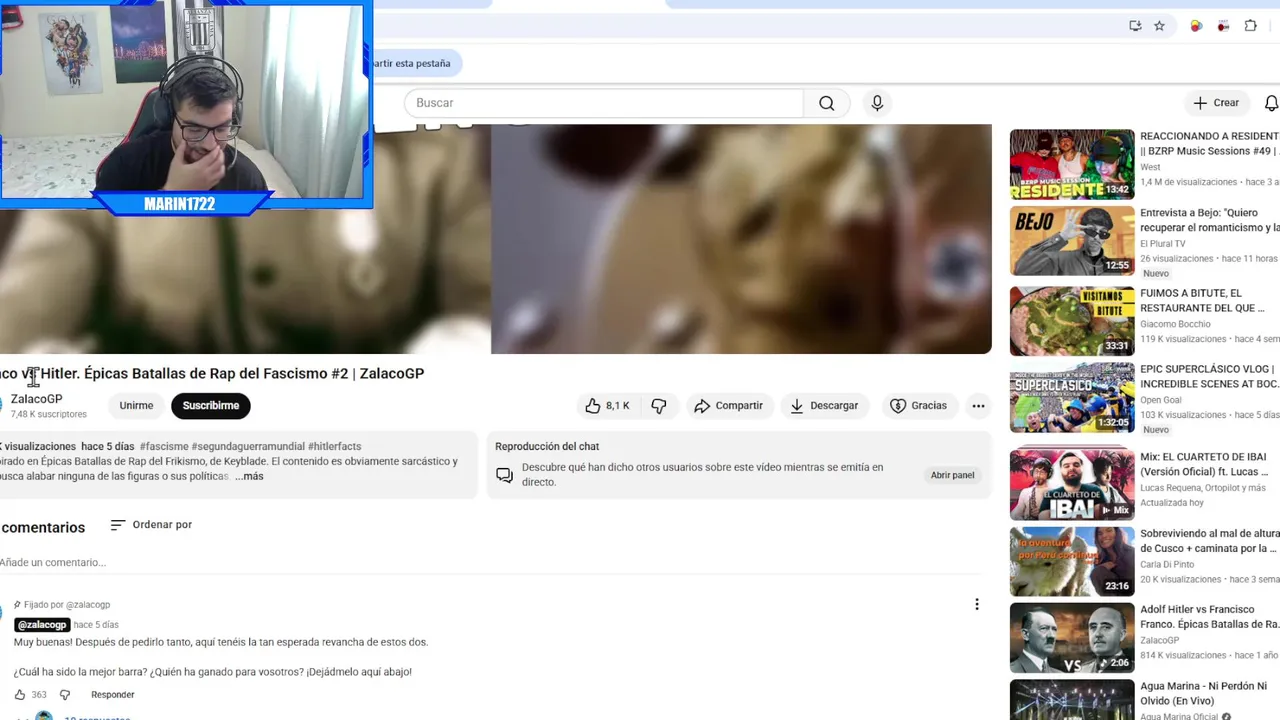This screenshot has height=720, width=1280.
Task: Open the Crear menu button
Action: [1216, 103]
